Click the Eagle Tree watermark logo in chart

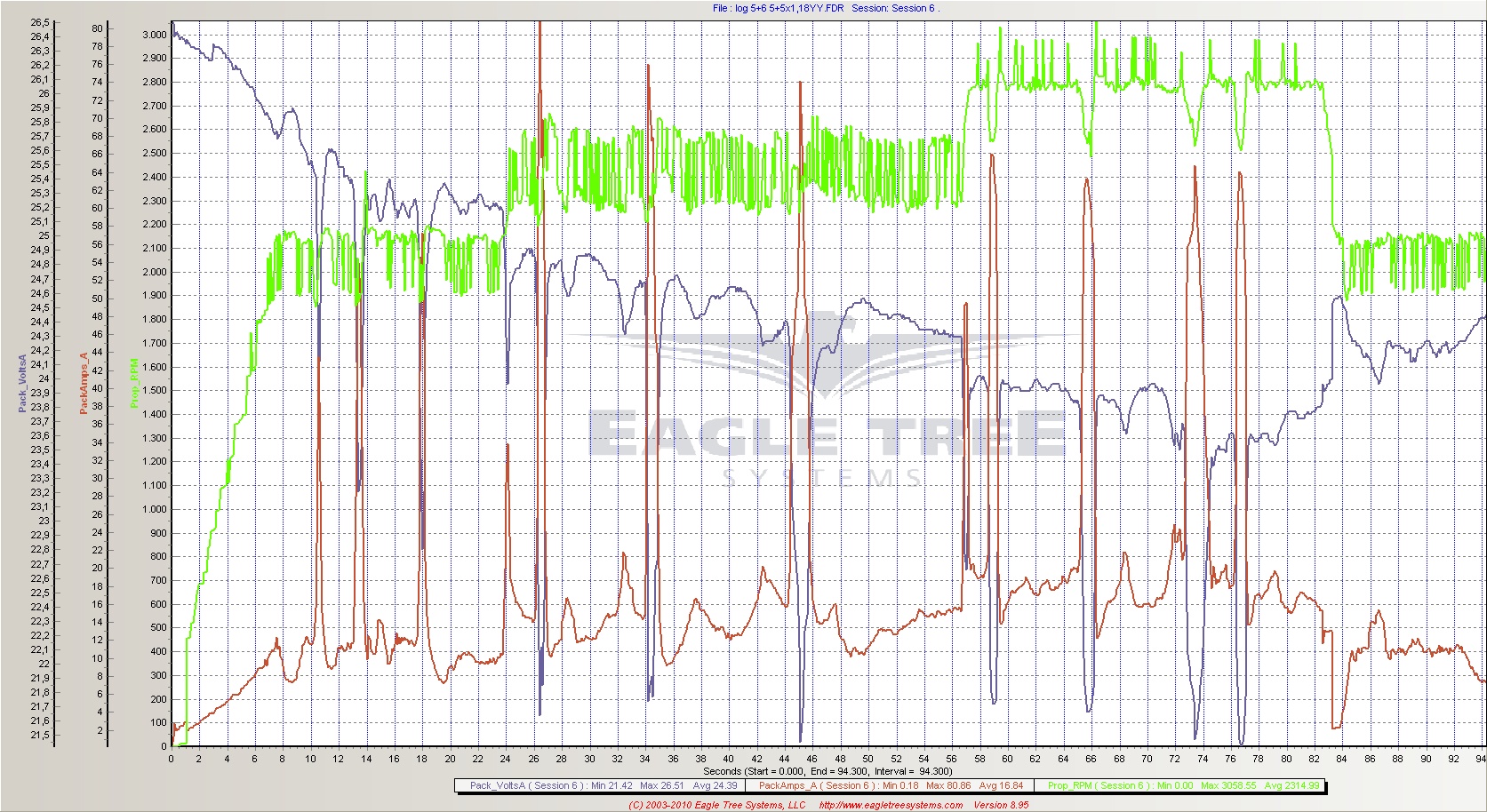tap(827, 400)
